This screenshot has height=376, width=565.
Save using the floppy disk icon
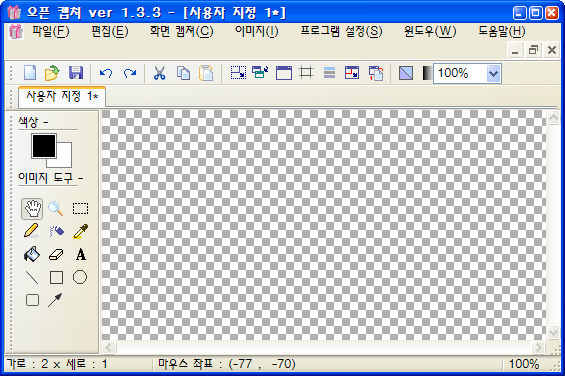76,73
